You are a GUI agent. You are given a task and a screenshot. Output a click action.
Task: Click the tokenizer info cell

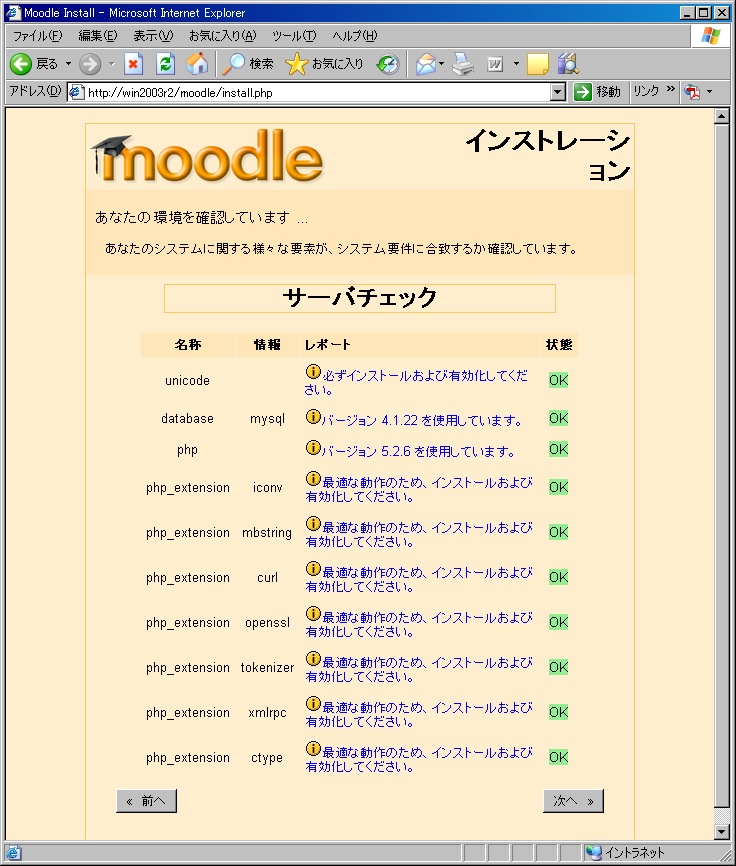[x=267, y=667]
